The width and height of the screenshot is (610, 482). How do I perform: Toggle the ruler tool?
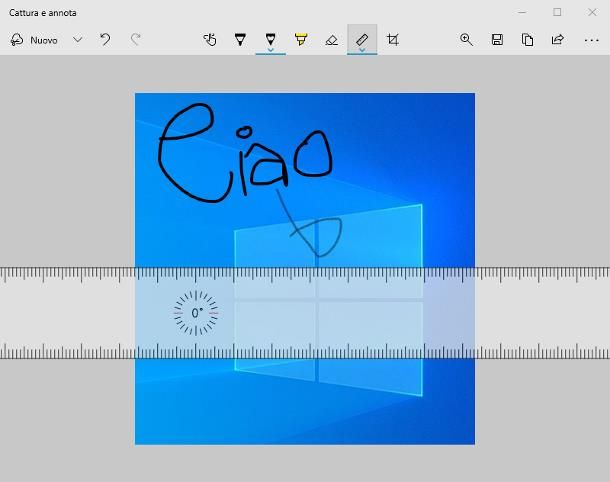tap(362, 39)
